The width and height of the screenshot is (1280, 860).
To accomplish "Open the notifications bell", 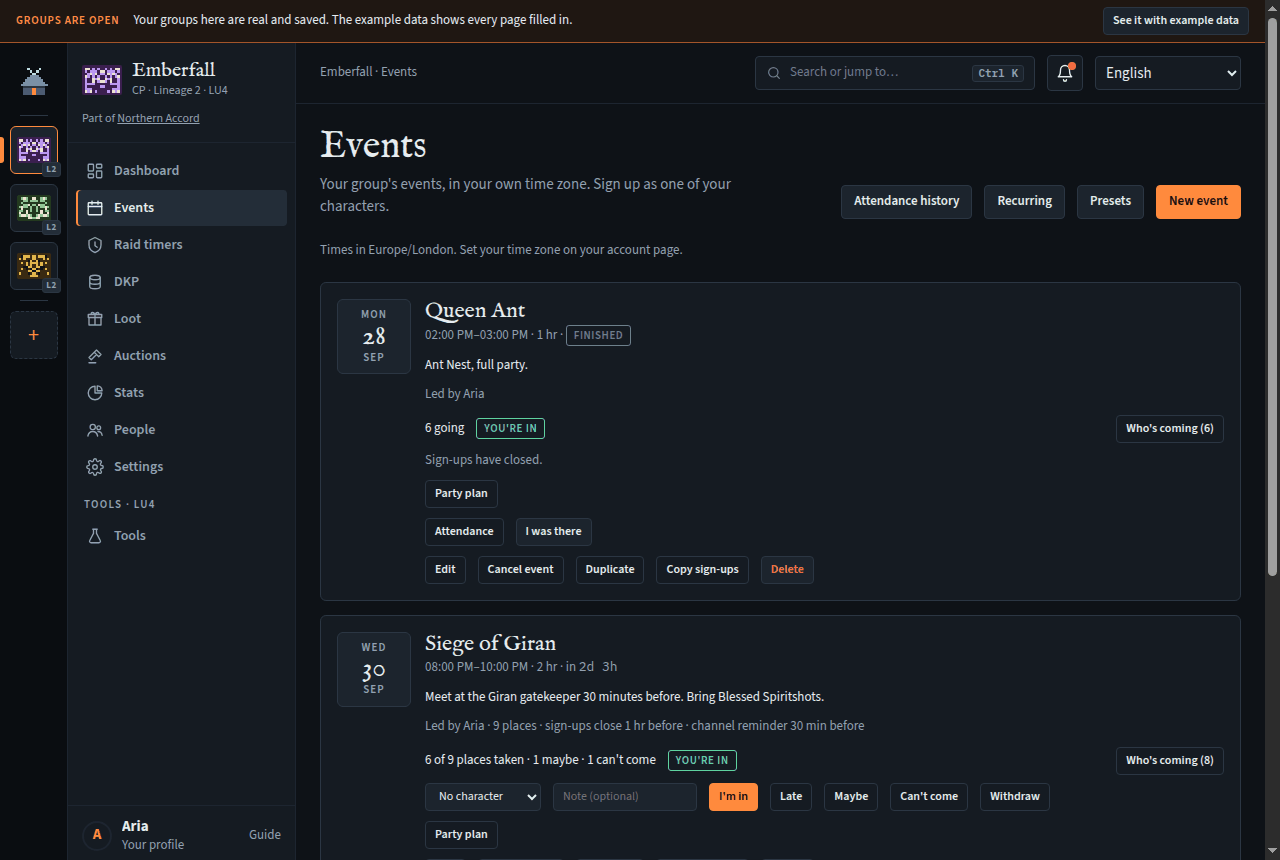I will tap(1065, 73).
